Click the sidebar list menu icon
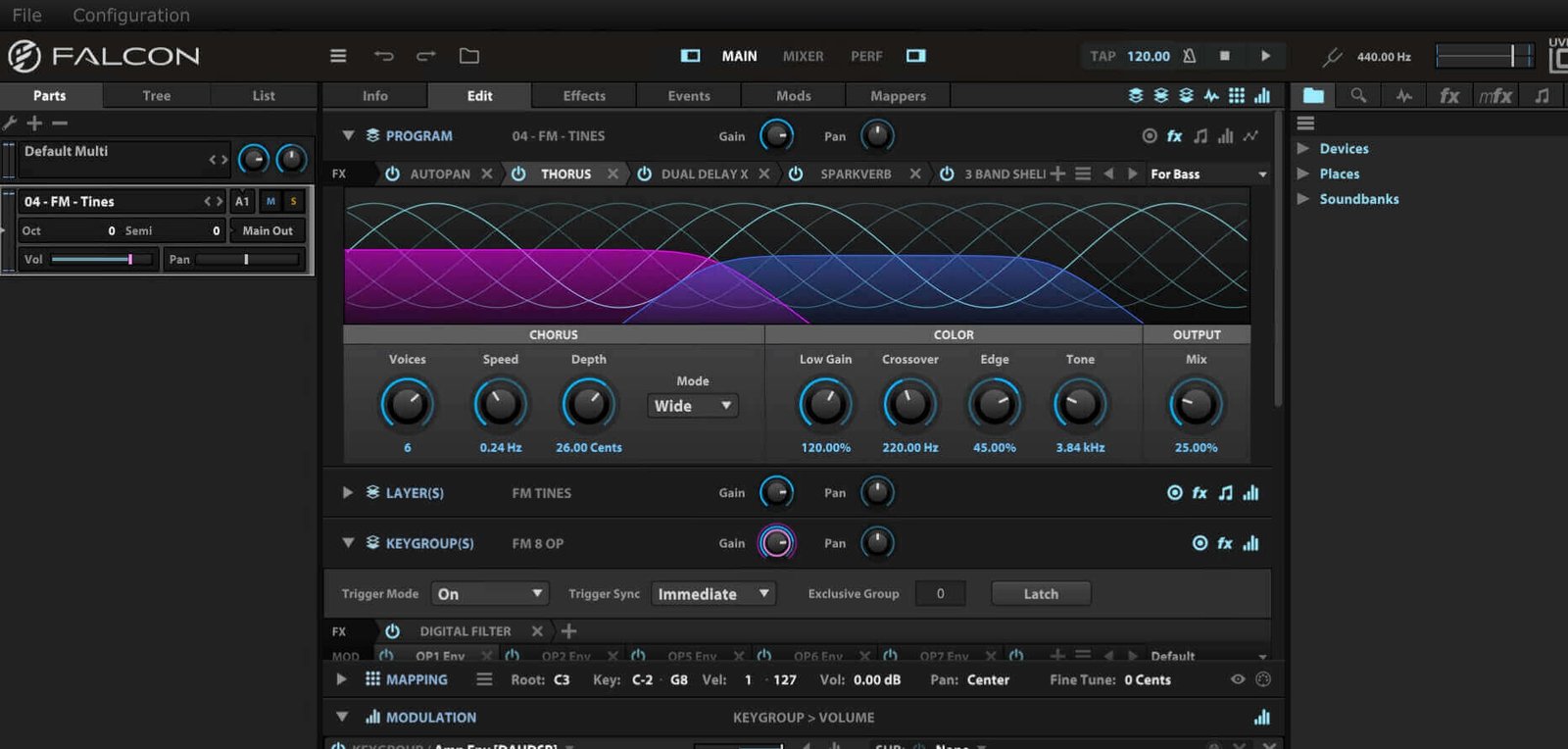This screenshot has height=749, width=1568. 1305,124
